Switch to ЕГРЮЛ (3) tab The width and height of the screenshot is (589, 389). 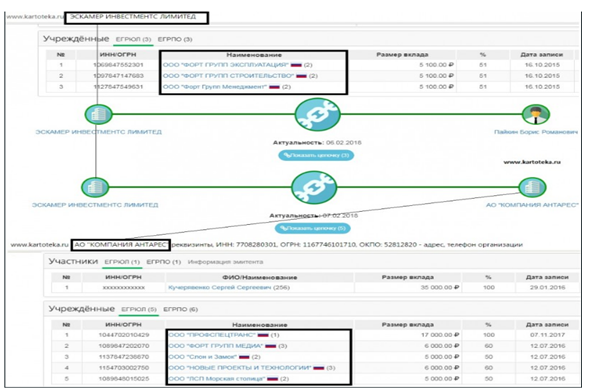click(x=133, y=39)
